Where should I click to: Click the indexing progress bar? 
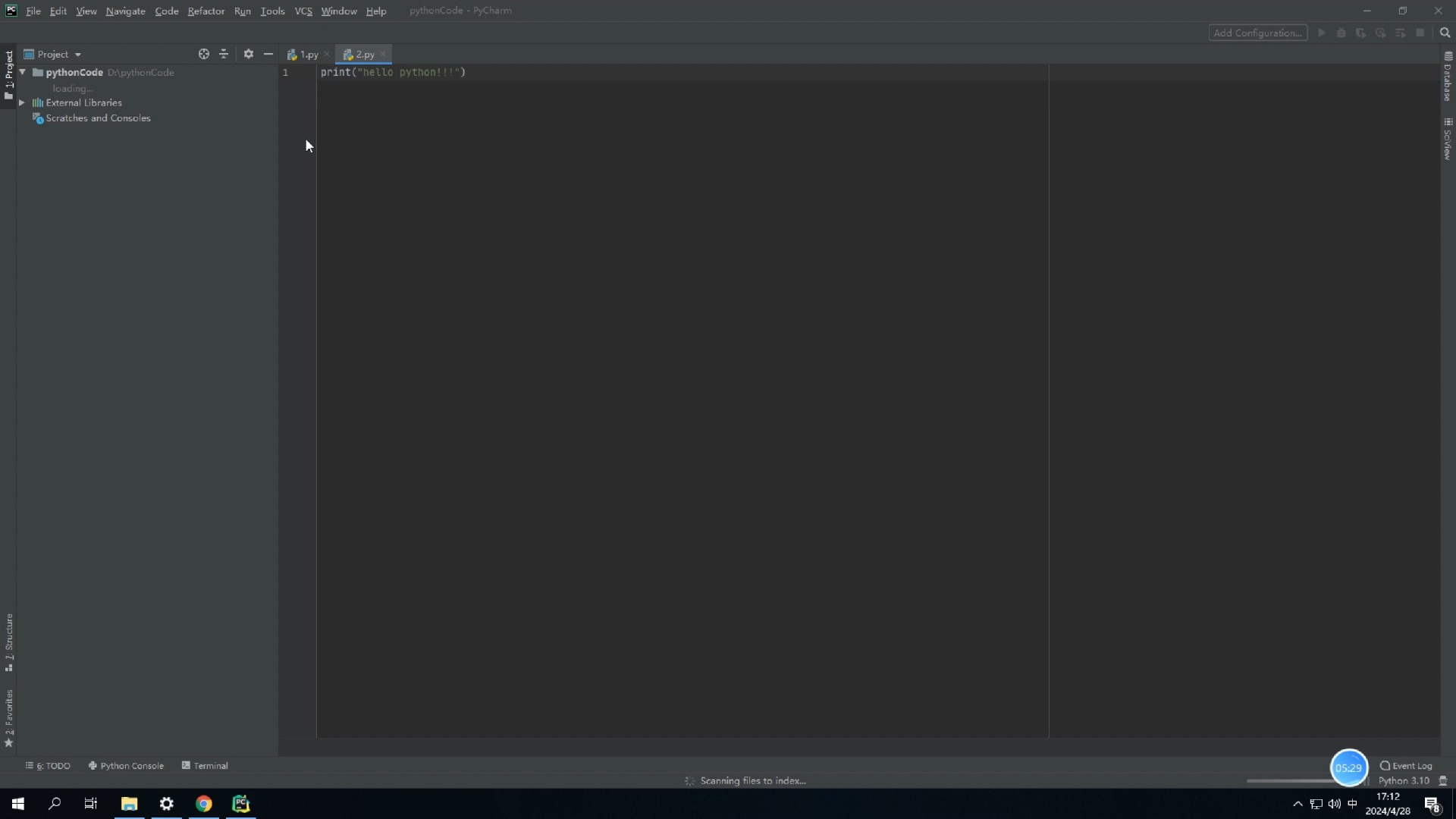click(1289, 781)
